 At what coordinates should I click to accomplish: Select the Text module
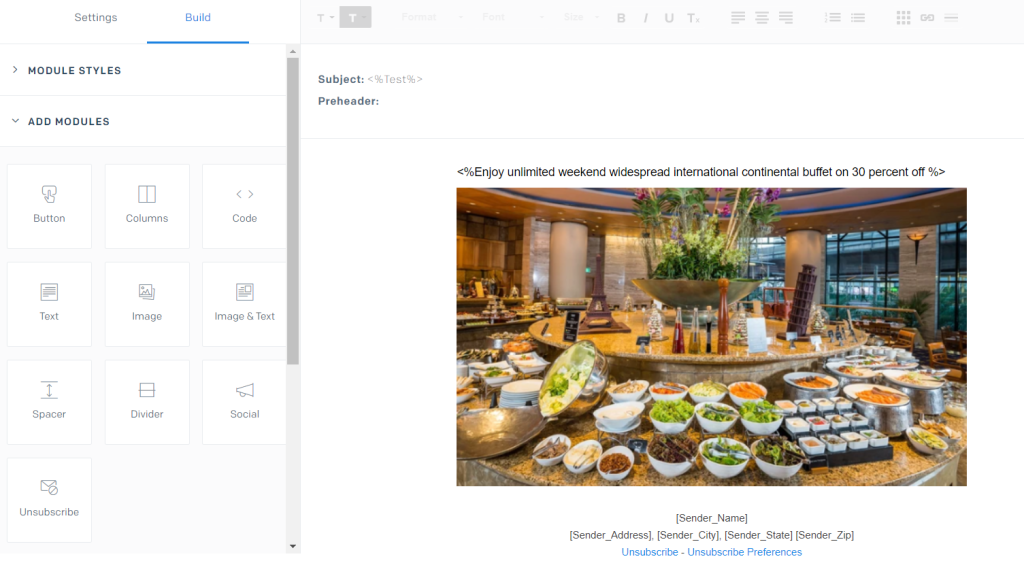[x=49, y=304]
